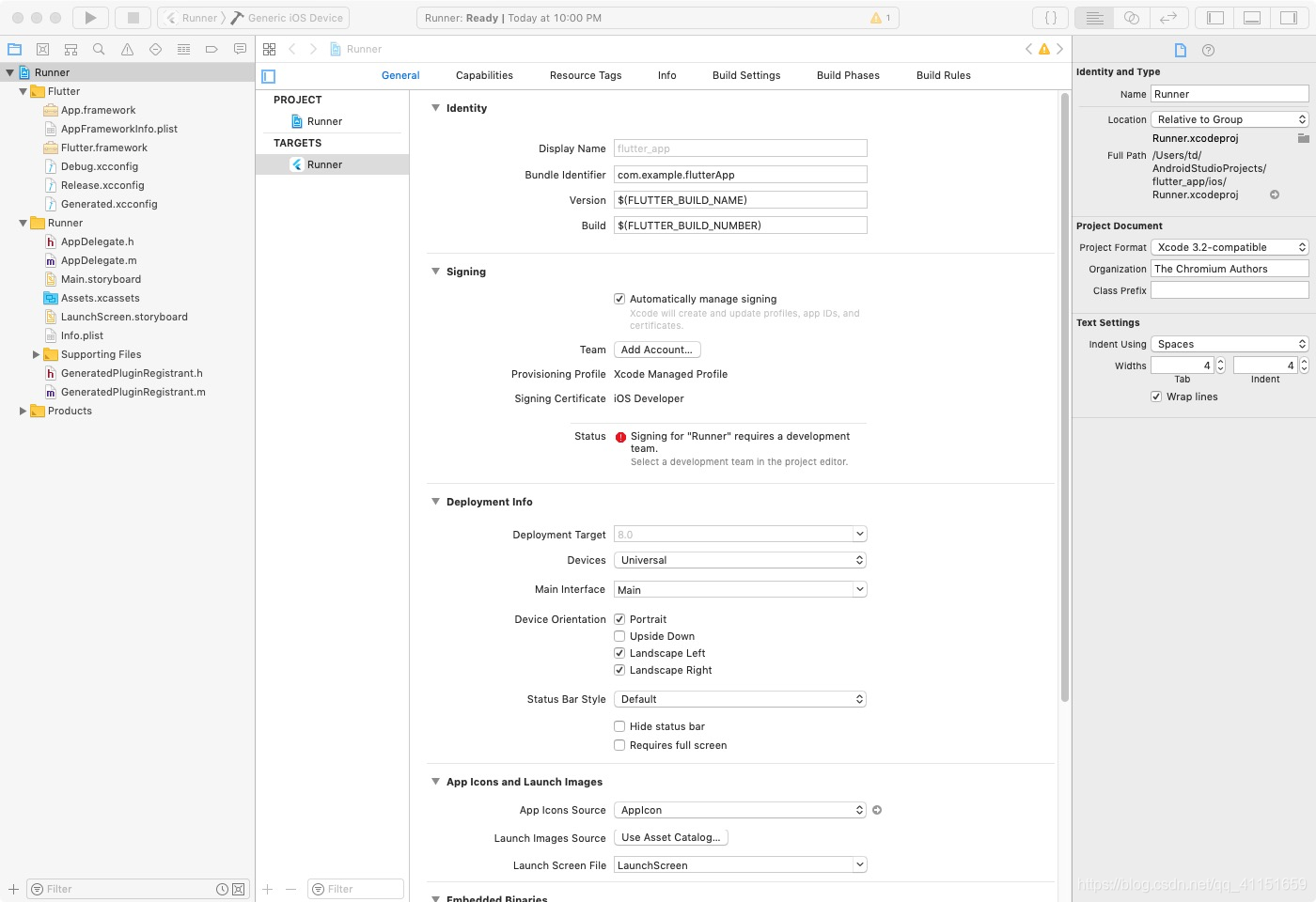
Task: Expand the Products folder
Action: click(23, 411)
